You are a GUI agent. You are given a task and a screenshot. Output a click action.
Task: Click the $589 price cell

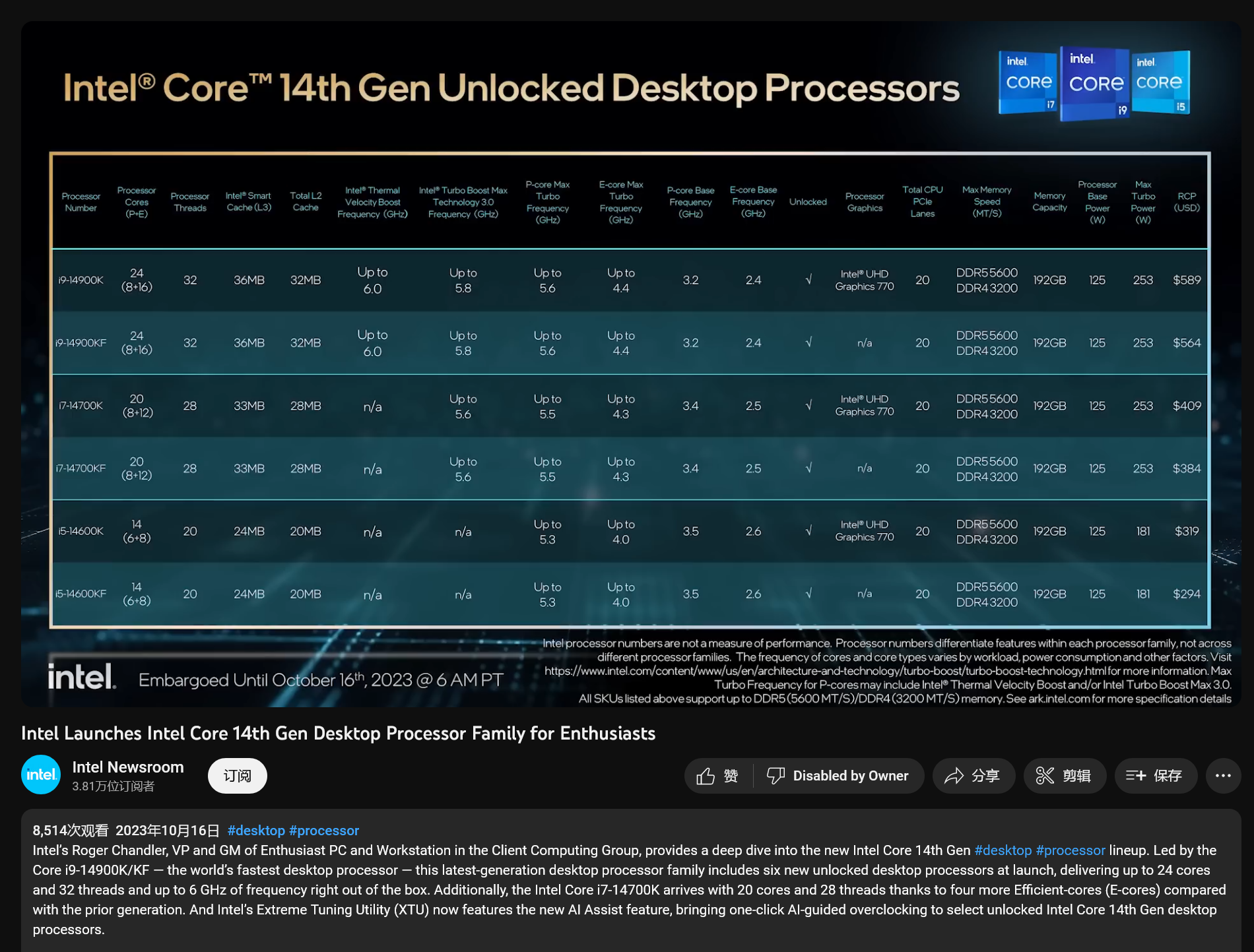(1187, 280)
